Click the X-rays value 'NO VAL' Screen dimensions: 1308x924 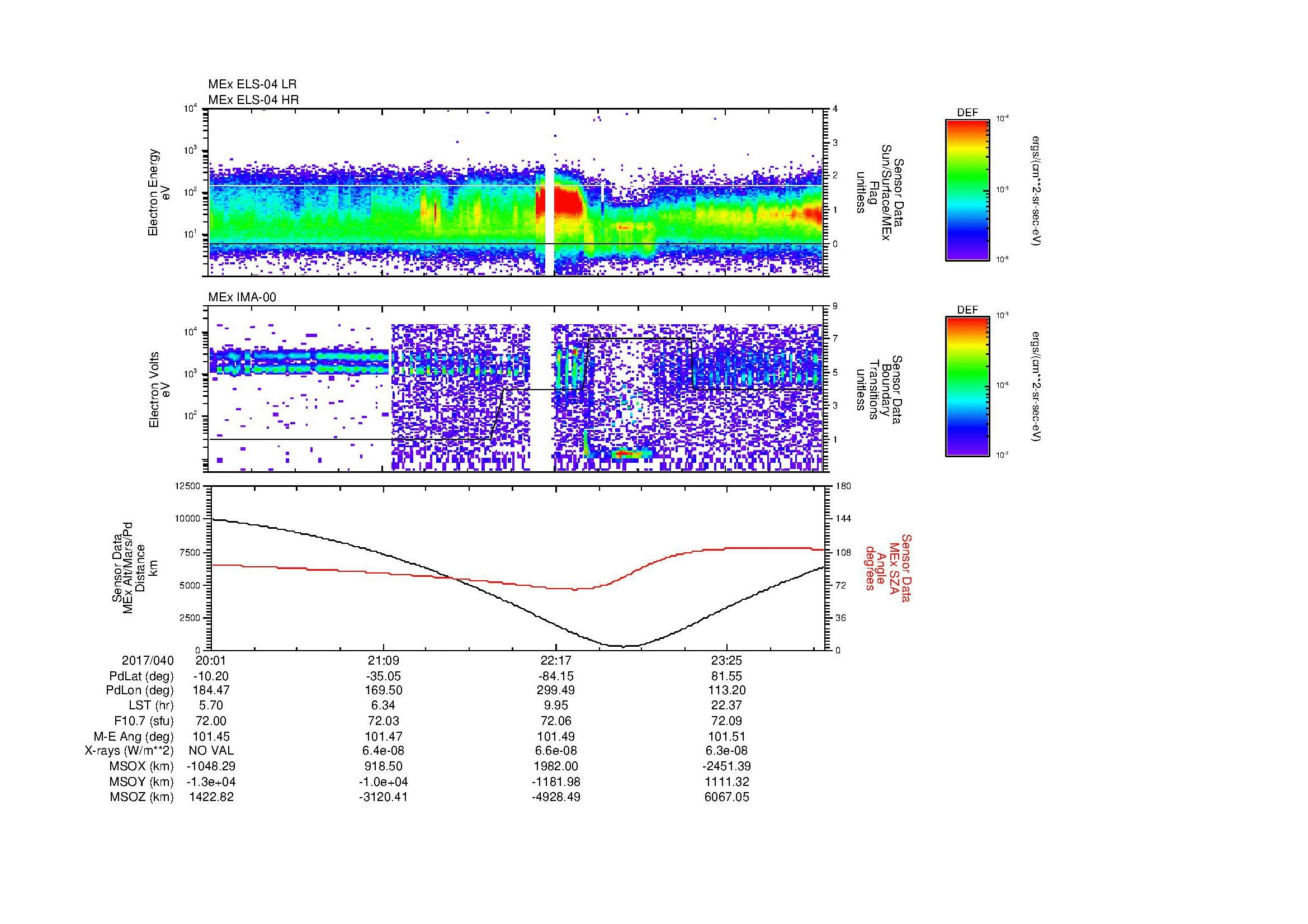pos(211,751)
